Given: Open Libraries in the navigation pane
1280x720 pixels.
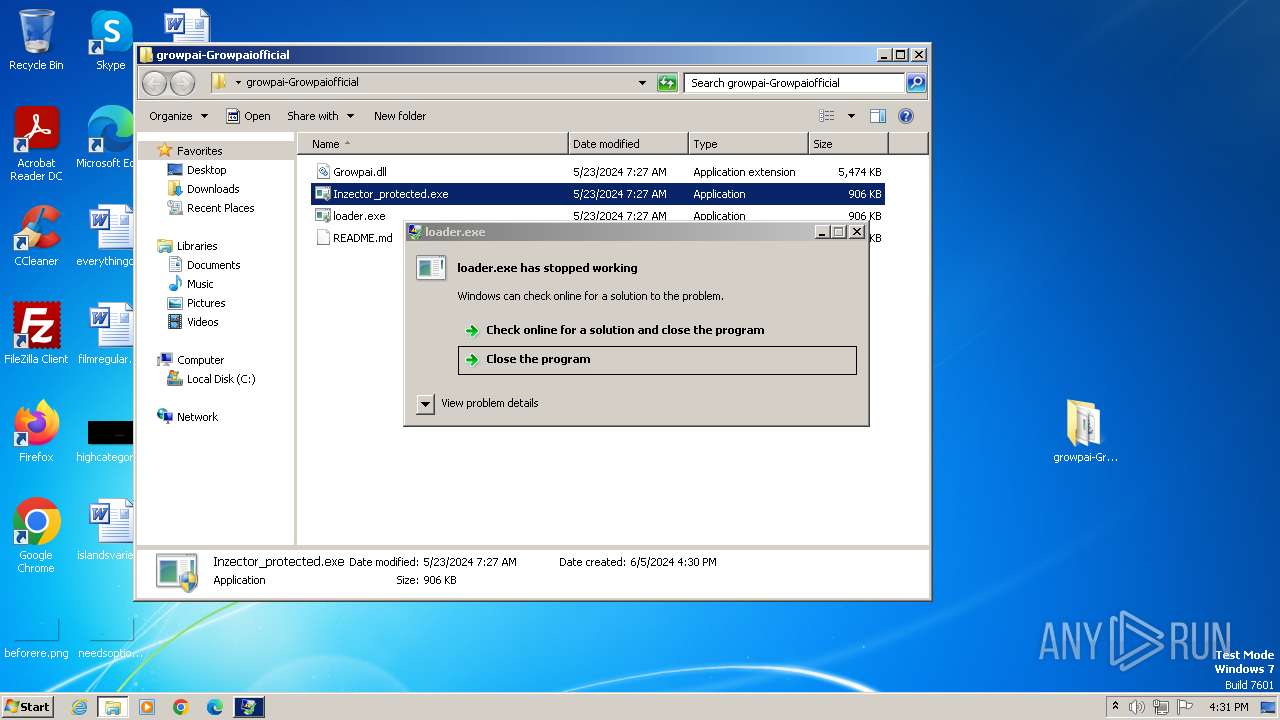Looking at the screenshot, I should pyautogui.click(x=197, y=246).
